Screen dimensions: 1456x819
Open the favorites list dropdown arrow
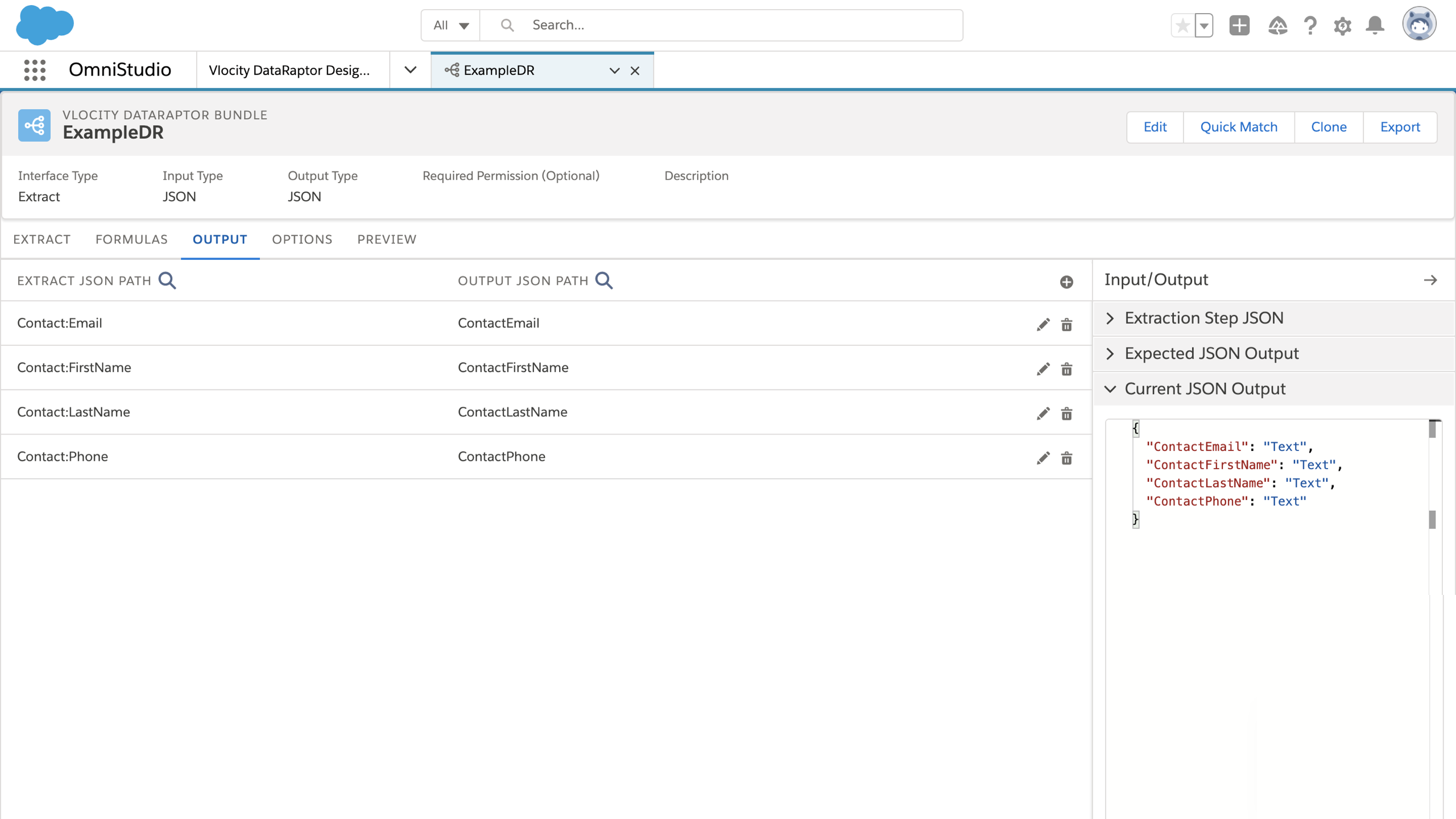[1204, 26]
